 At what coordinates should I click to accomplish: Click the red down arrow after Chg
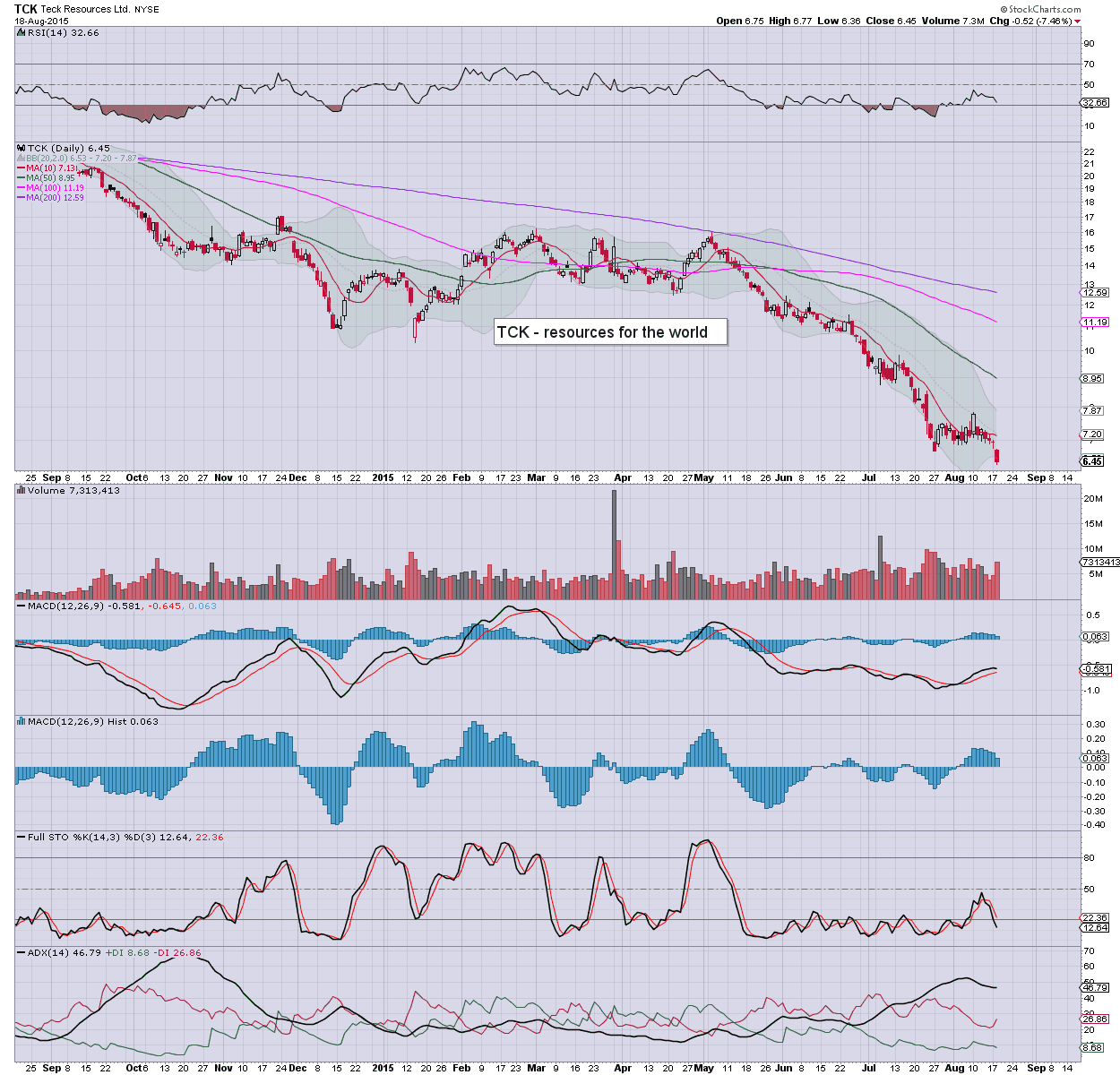pos(1077,21)
